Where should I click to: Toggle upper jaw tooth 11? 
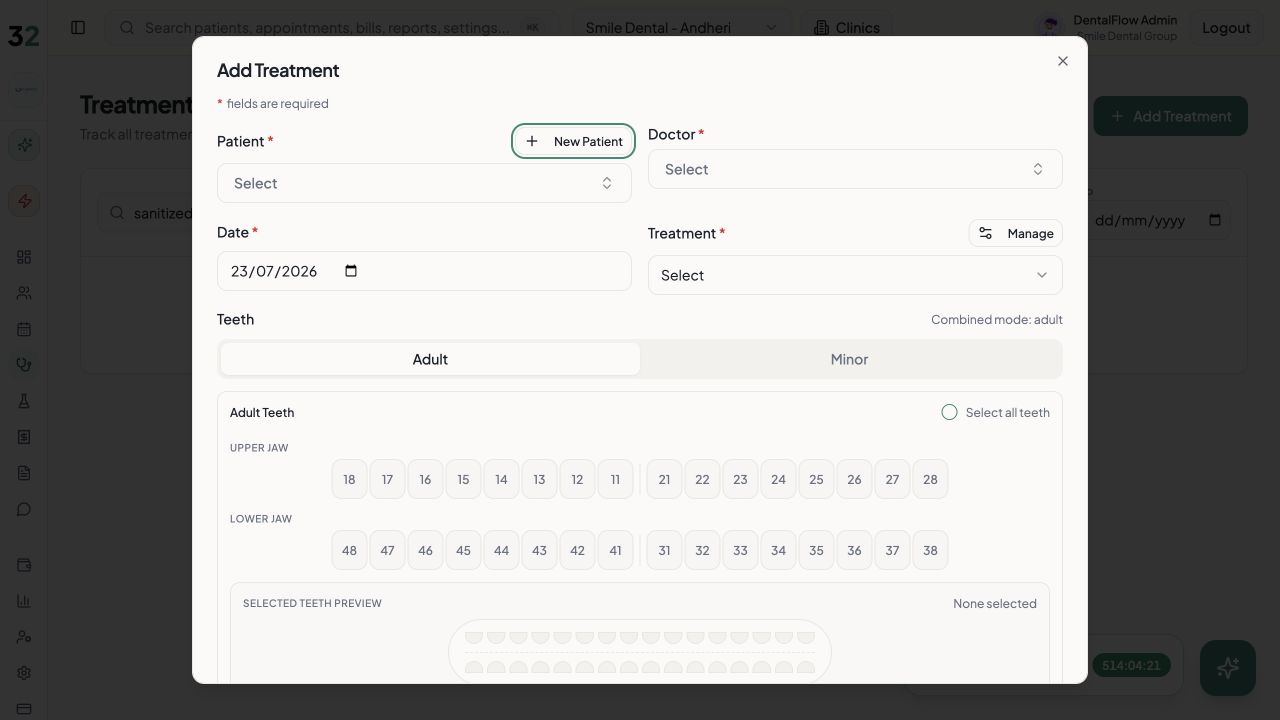(615, 479)
